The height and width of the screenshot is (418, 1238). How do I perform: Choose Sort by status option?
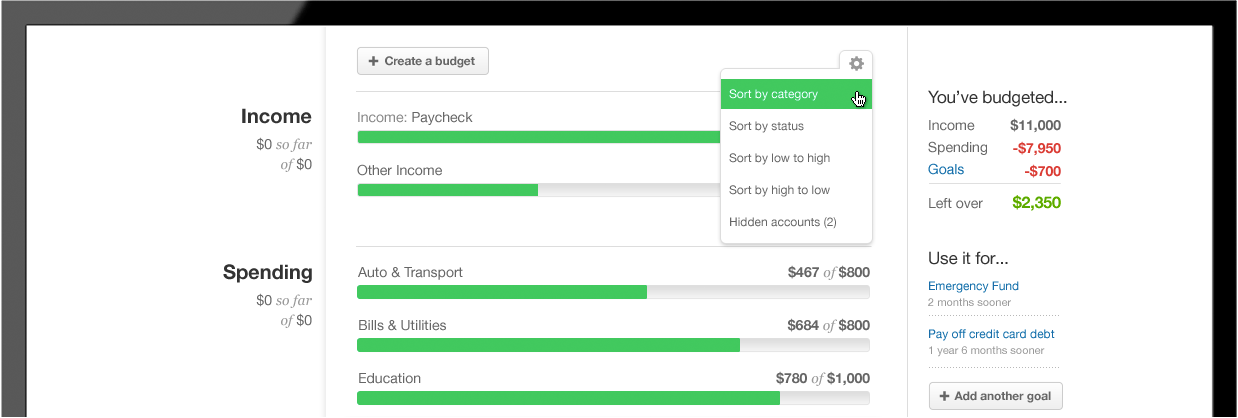pyautogui.click(x=766, y=126)
